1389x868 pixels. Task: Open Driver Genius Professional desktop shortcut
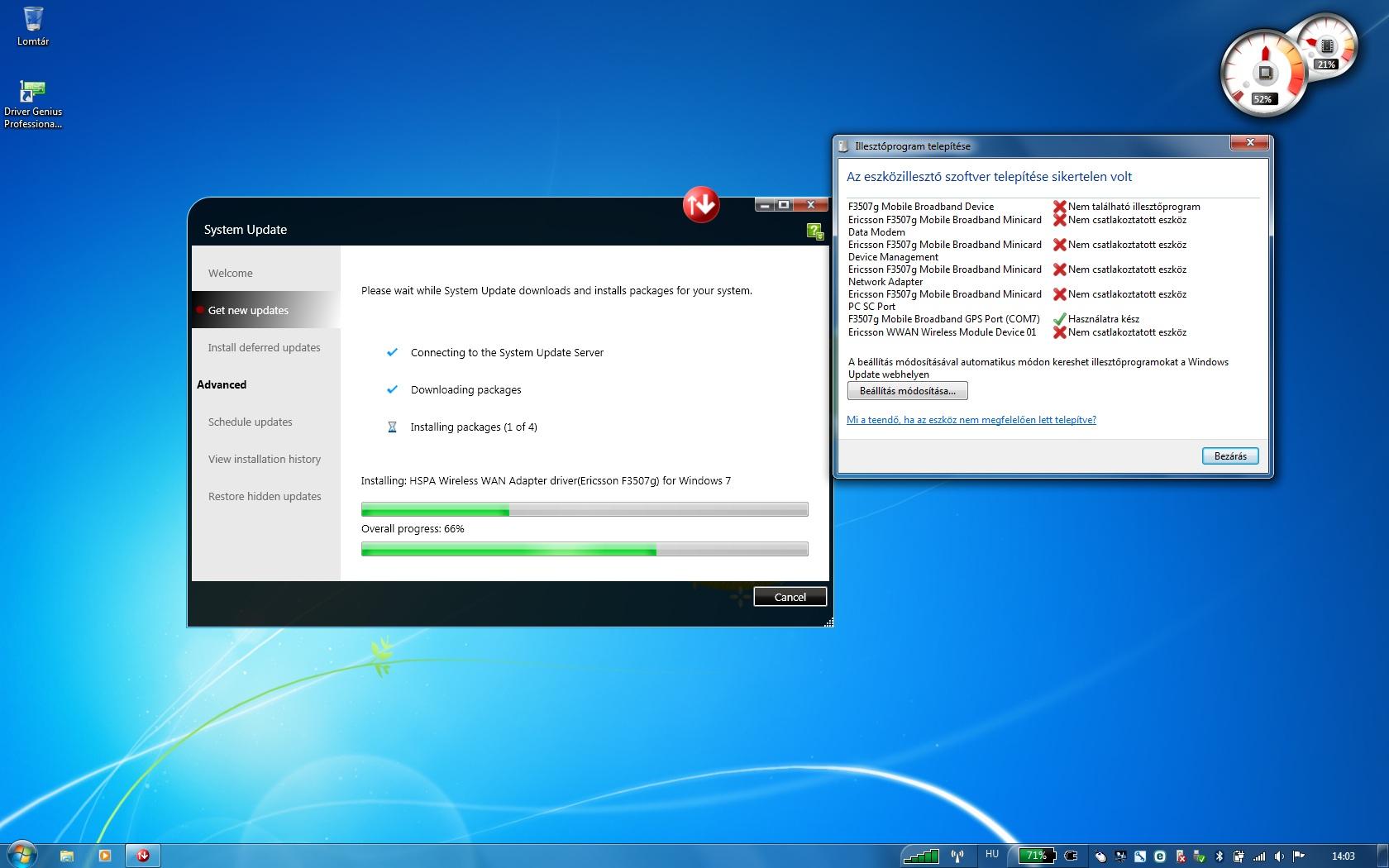(33, 104)
